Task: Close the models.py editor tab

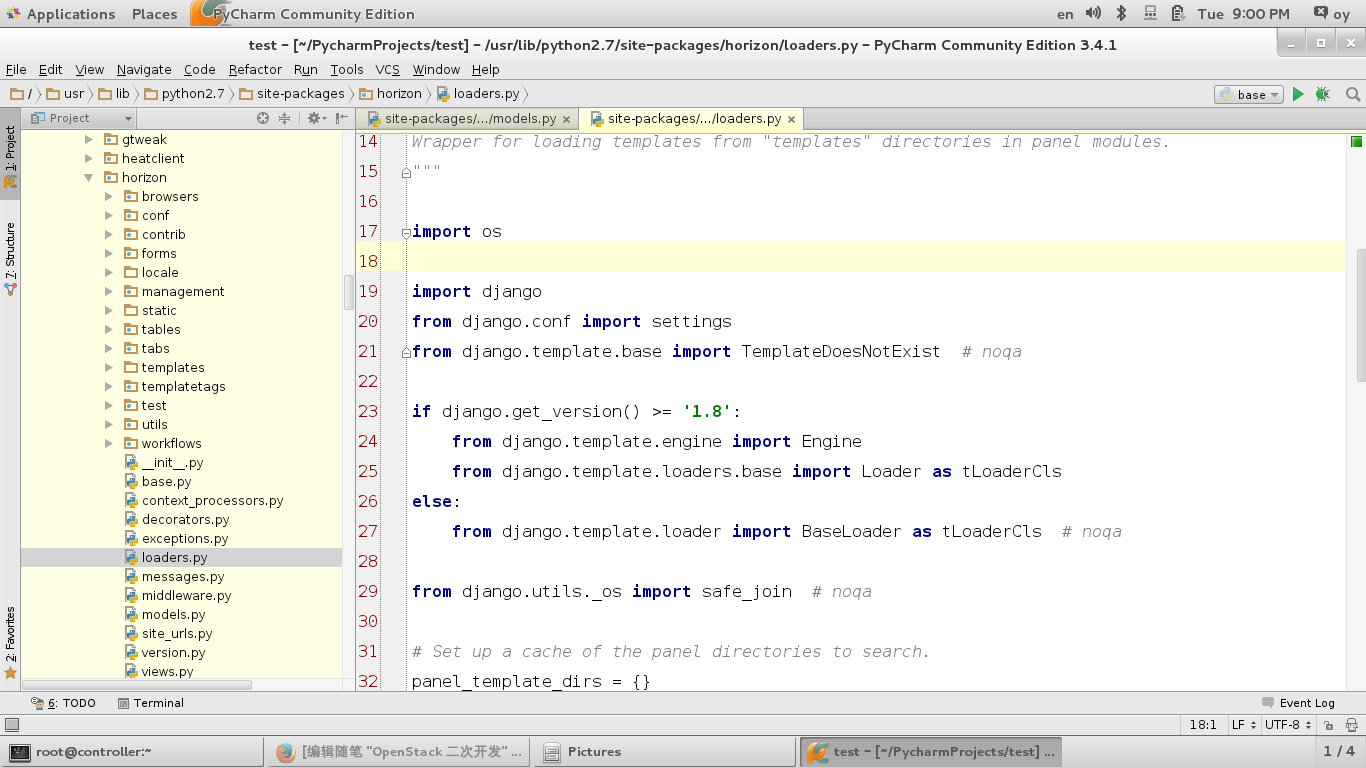Action: (566, 119)
